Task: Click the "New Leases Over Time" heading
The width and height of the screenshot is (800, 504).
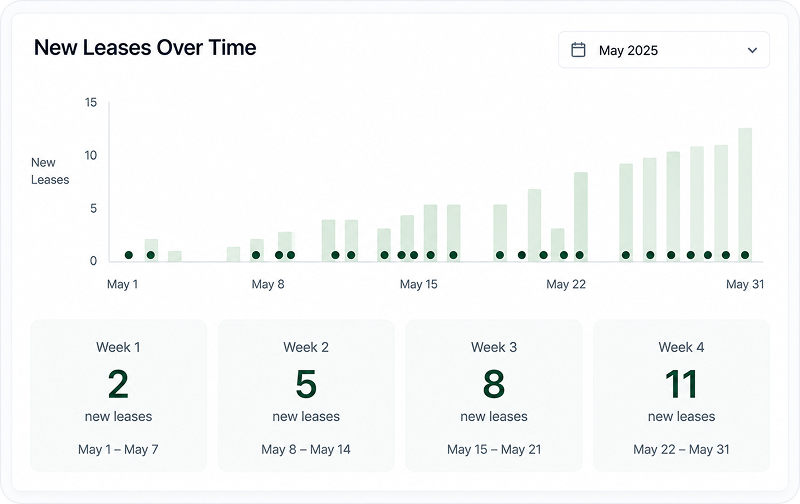Action: (x=145, y=47)
